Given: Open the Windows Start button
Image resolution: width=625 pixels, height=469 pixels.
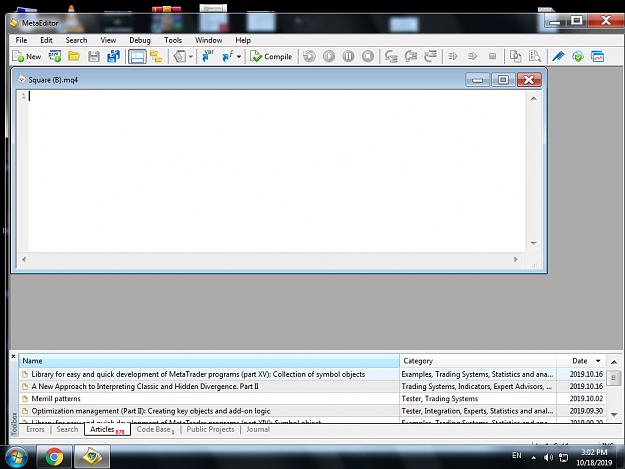Looking at the screenshot, I should [16, 457].
